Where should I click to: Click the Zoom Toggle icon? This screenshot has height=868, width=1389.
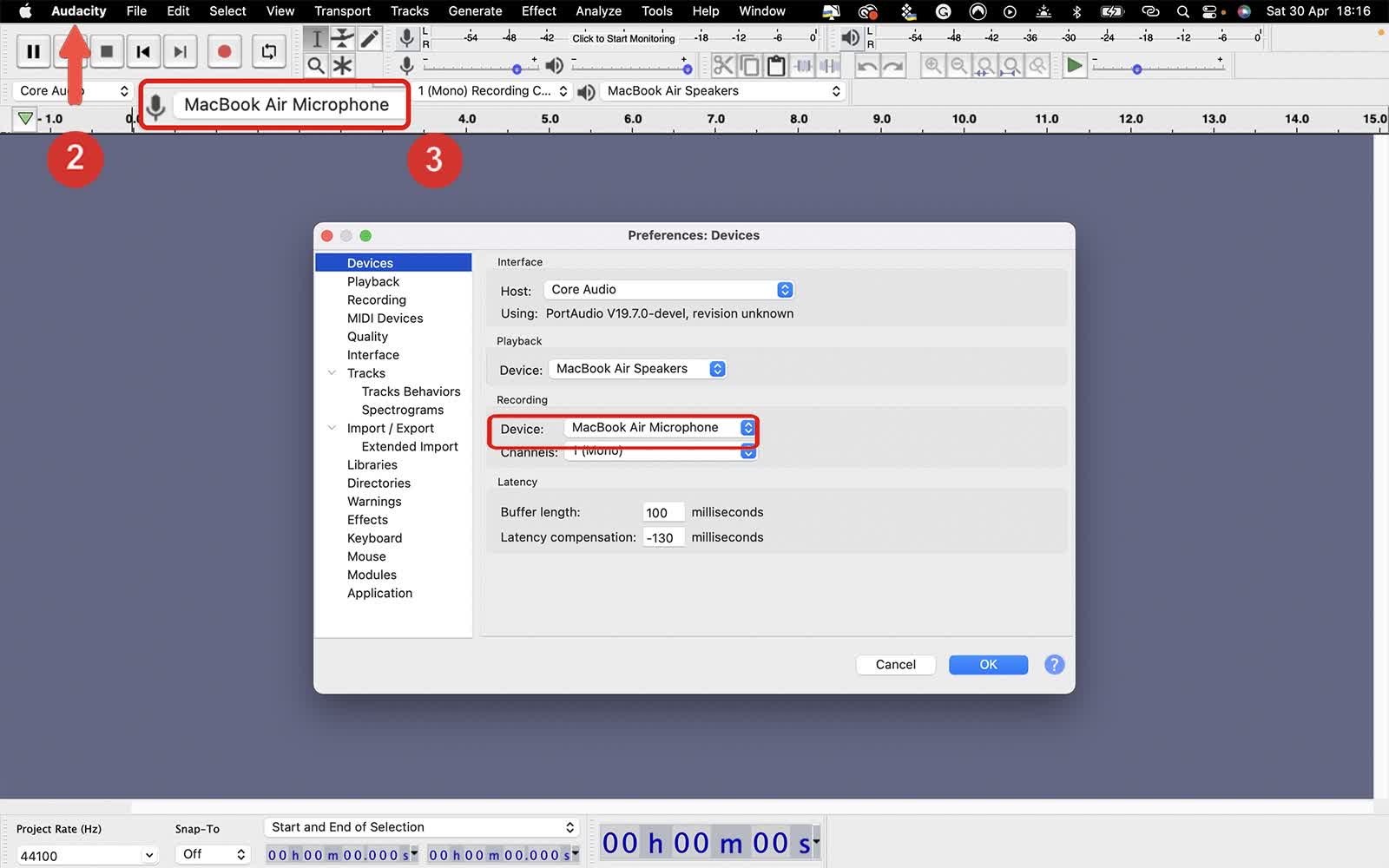(1037, 65)
